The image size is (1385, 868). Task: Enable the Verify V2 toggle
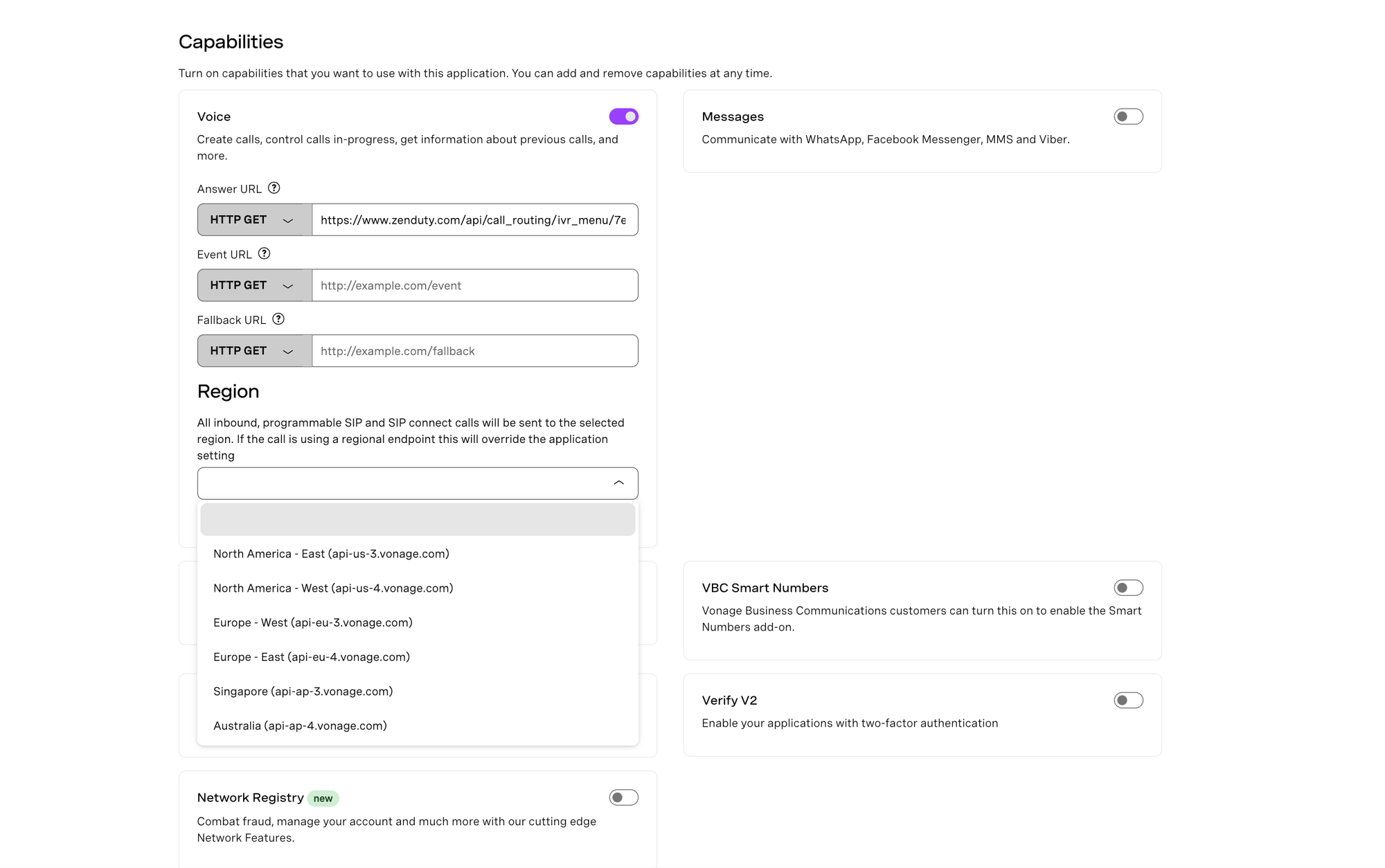coord(1128,700)
